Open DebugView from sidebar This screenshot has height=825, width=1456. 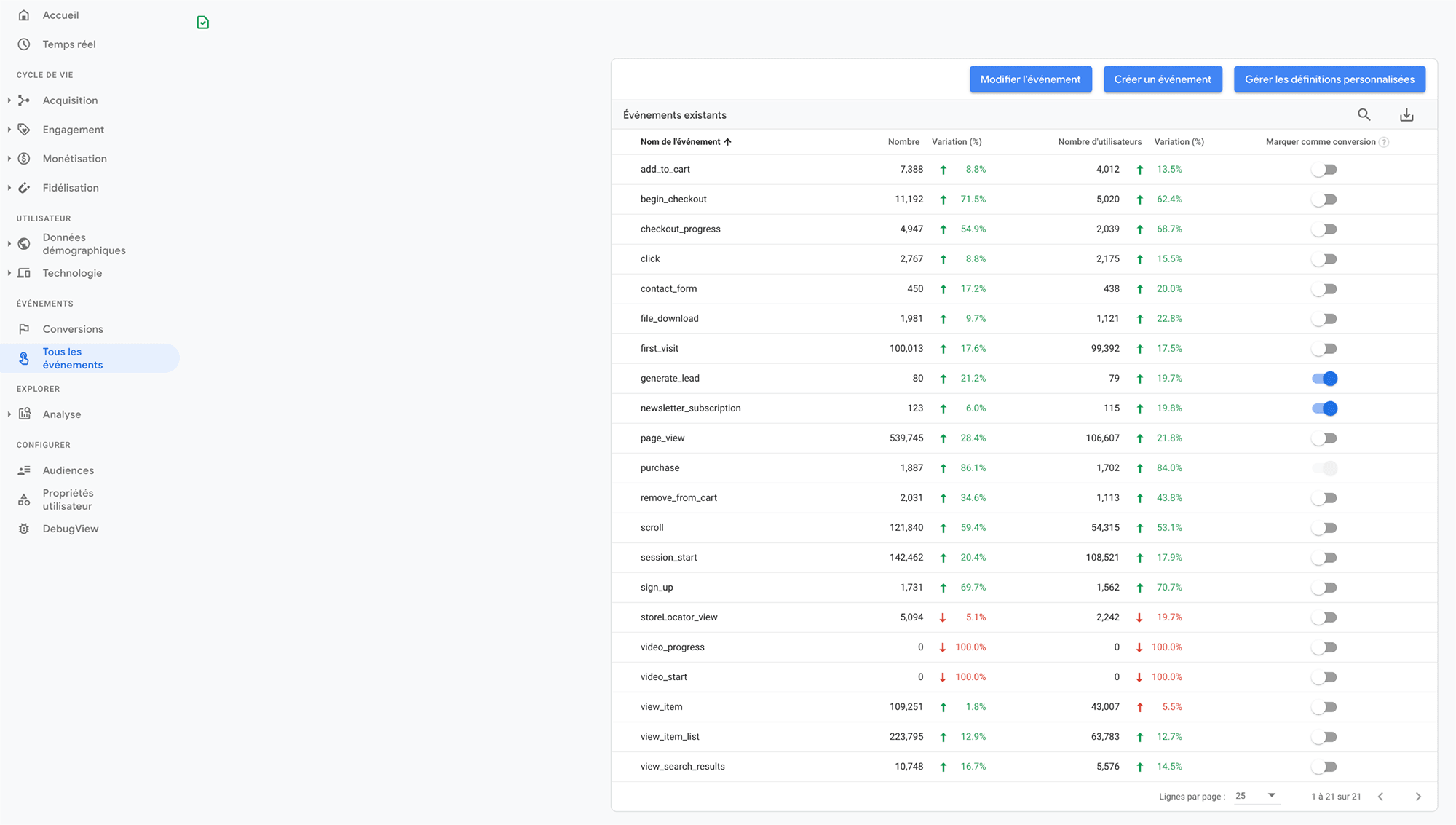point(71,529)
